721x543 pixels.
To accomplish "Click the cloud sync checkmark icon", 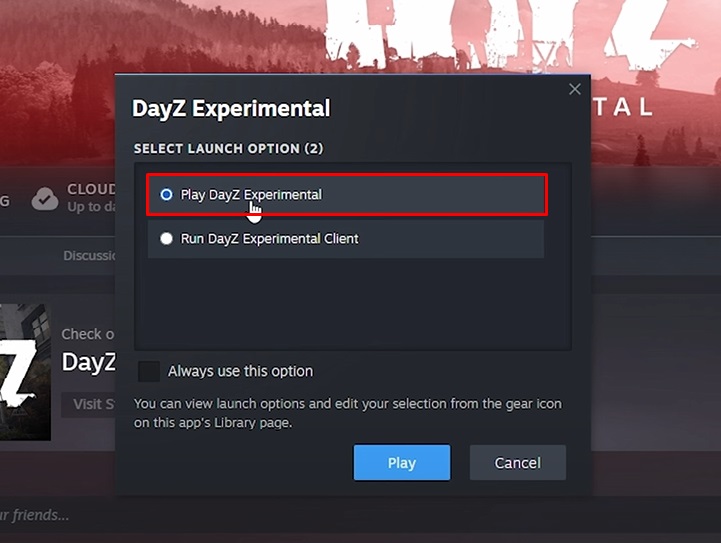I will (45, 199).
